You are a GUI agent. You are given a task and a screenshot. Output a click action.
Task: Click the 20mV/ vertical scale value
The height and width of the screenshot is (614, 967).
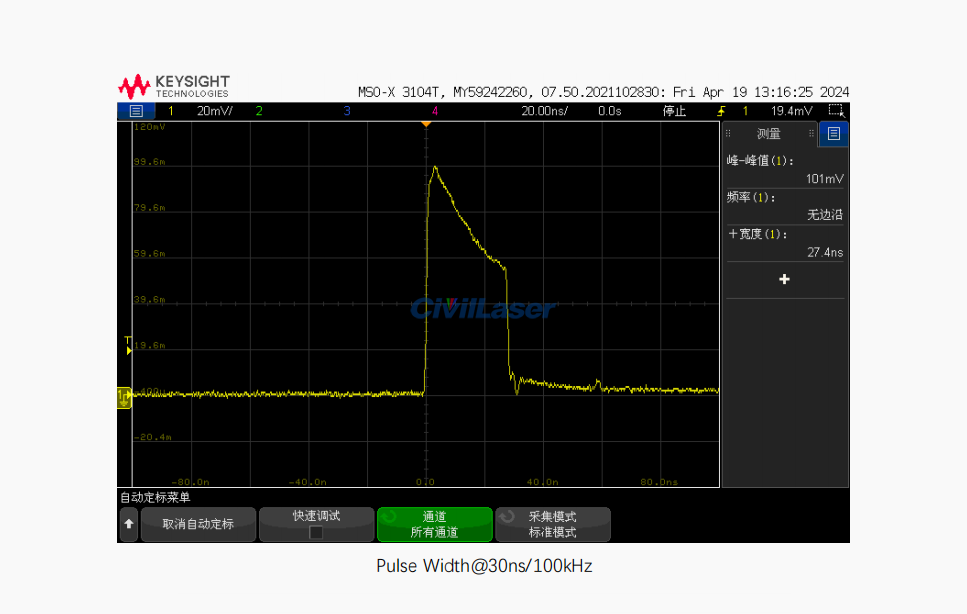(215, 111)
